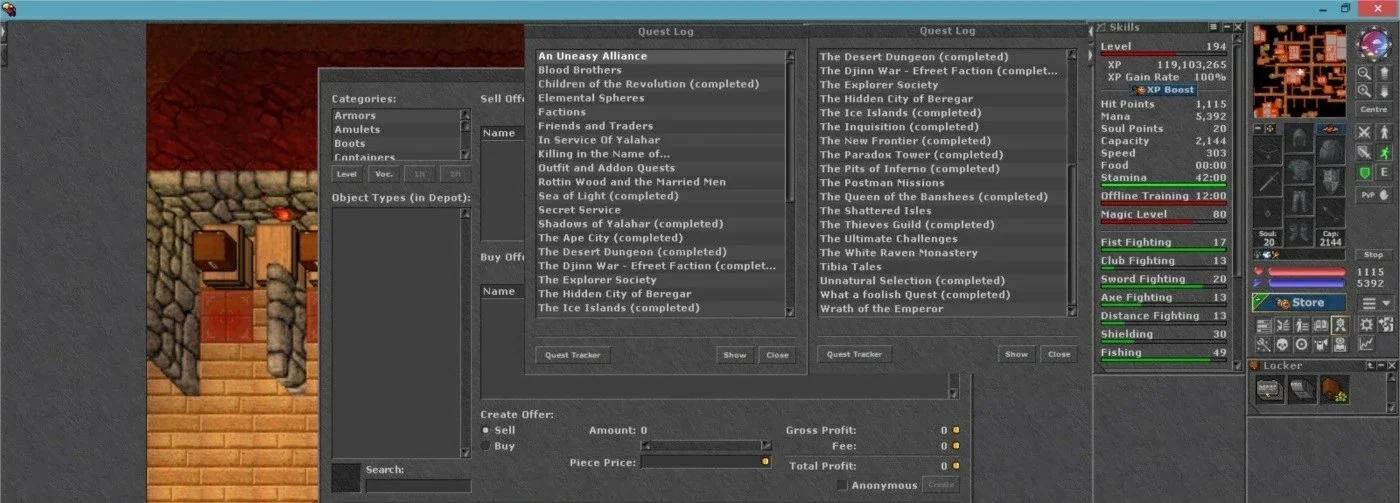Move minimap down one floor
Viewport: 1400px width, 503px height.
pyautogui.click(x=1384, y=90)
